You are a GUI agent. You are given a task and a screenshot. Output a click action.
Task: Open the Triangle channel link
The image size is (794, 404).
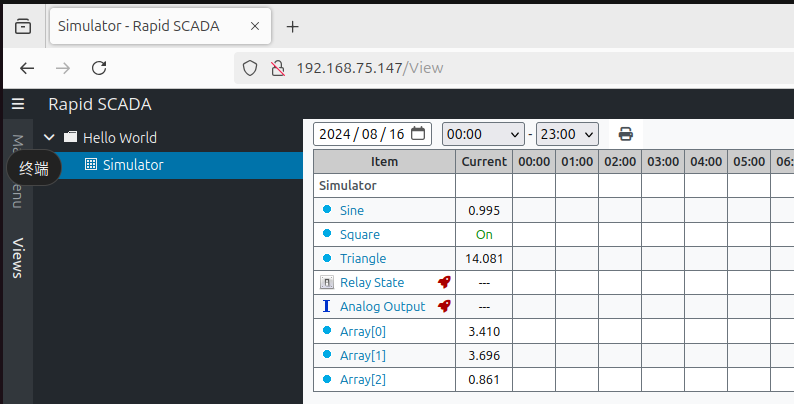pos(363,258)
